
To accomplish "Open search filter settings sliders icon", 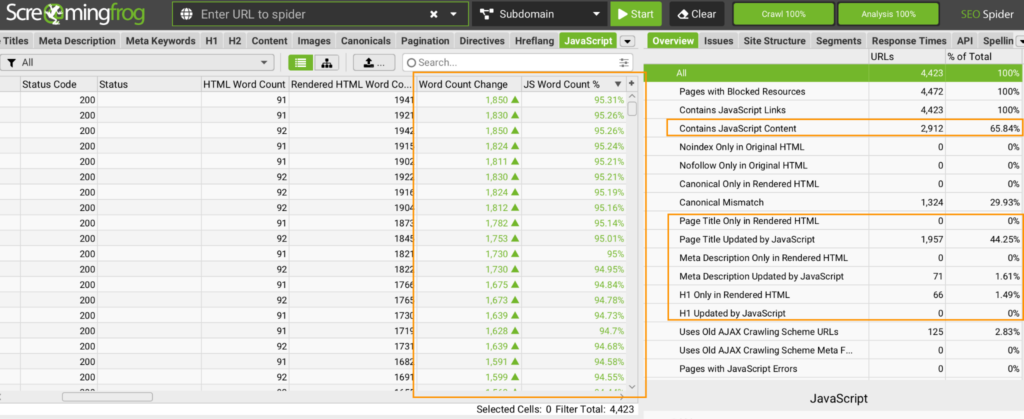I will (x=625, y=63).
